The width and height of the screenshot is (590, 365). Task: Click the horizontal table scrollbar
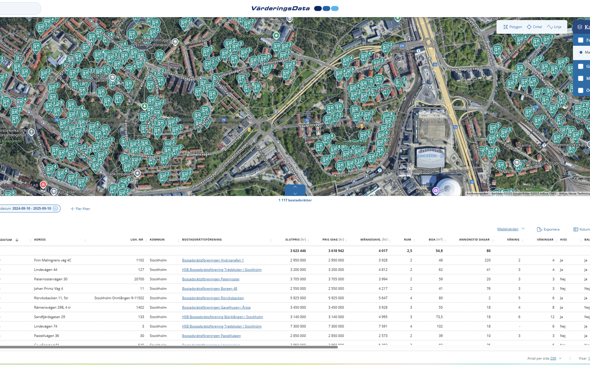tap(169, 347)
